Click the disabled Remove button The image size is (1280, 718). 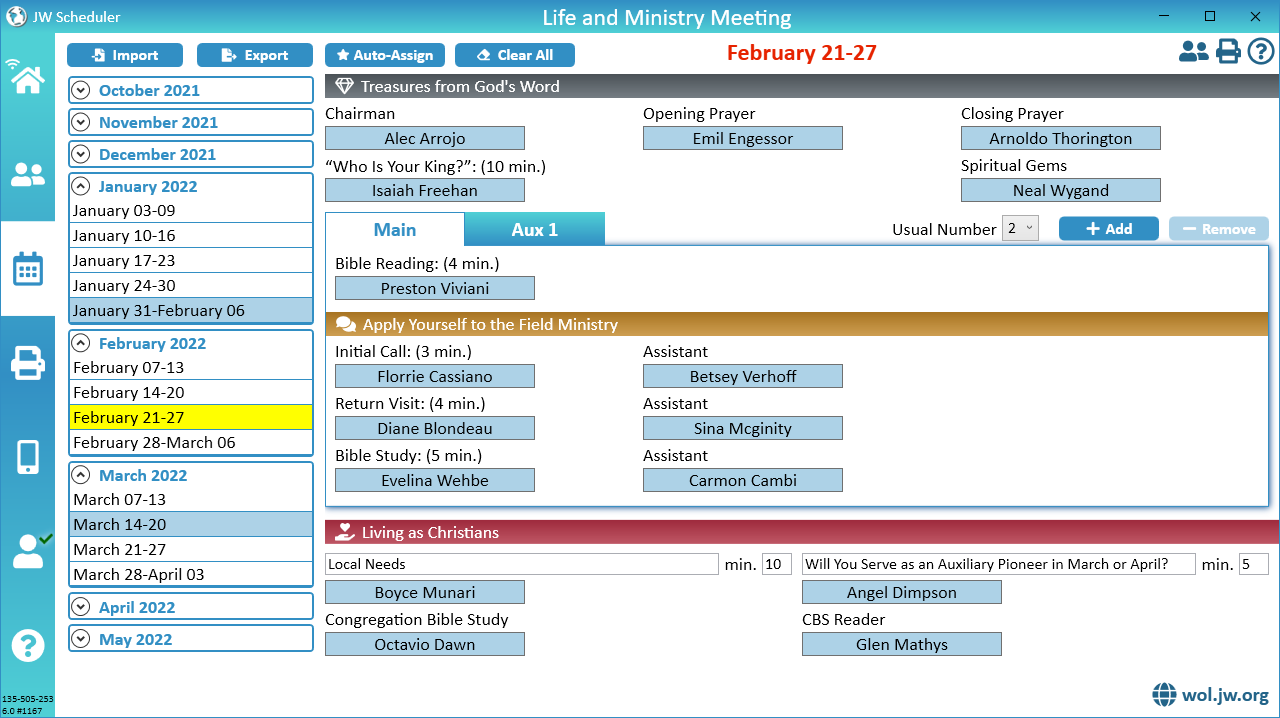pyautogui.click(x=1219, y=229)
